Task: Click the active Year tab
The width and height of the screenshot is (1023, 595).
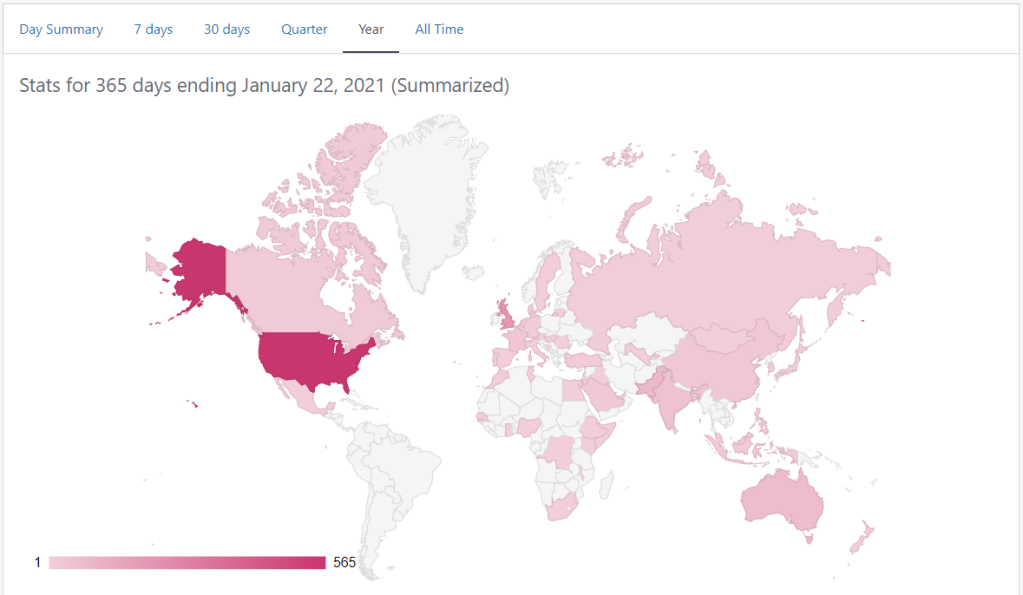Action: (371, 29)
